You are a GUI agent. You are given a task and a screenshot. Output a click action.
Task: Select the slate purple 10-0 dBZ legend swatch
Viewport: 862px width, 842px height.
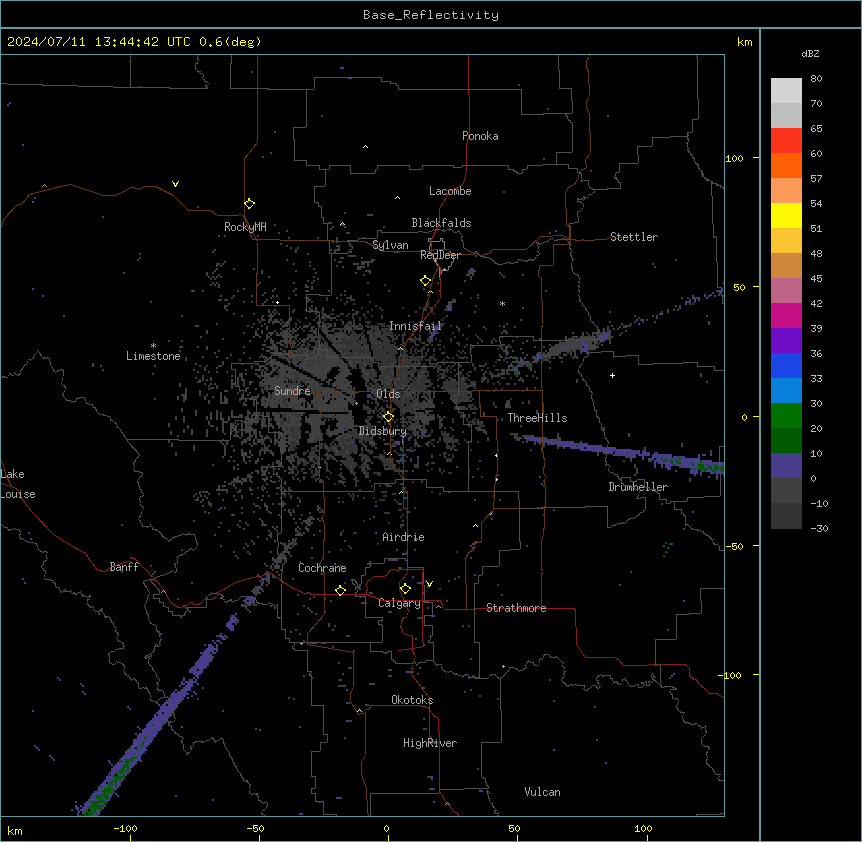coord(786,466)
